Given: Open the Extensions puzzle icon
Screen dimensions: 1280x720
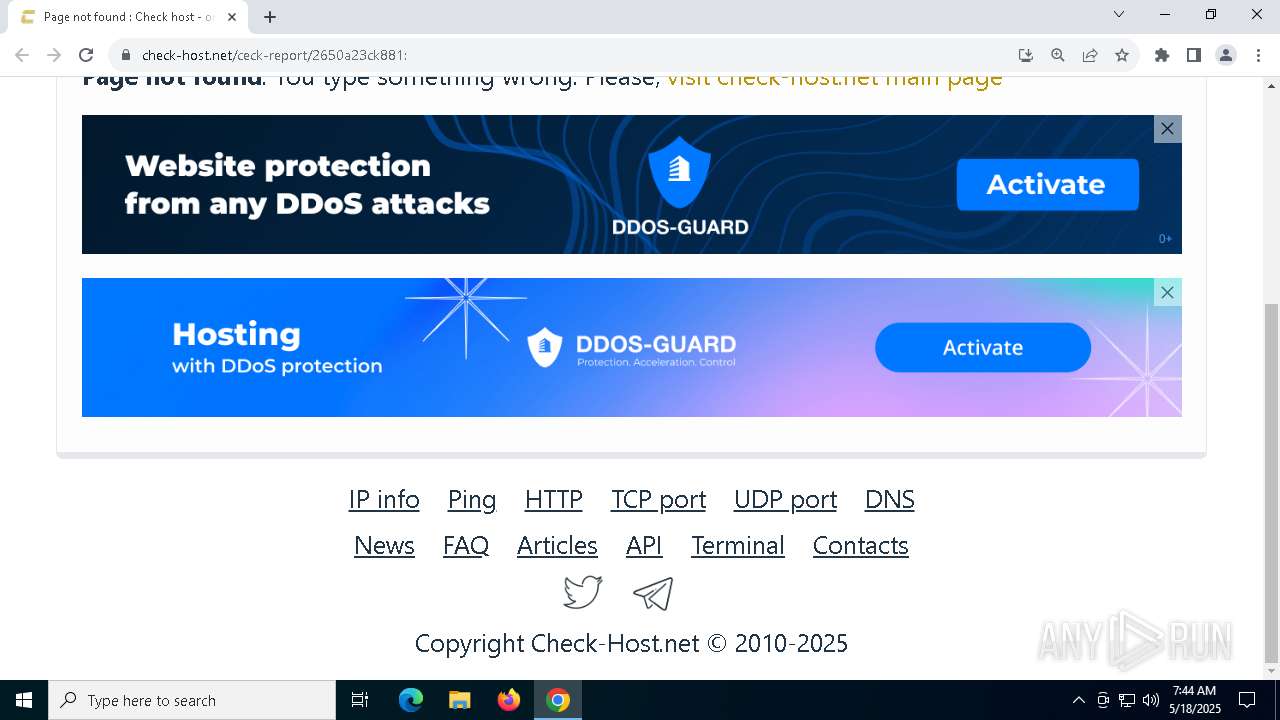Looking at the screenshot, I should (1162, 55).
